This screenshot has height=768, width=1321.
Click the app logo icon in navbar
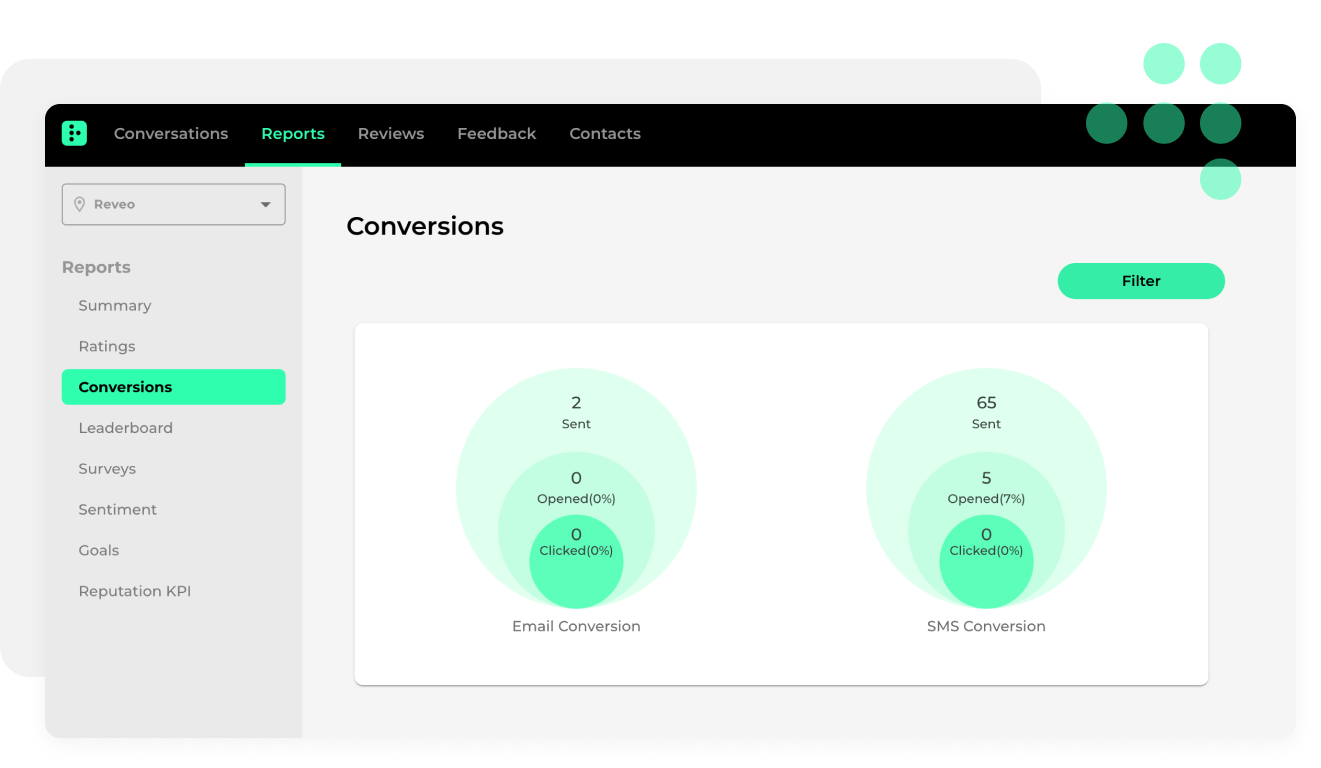[x=74, y=133]
